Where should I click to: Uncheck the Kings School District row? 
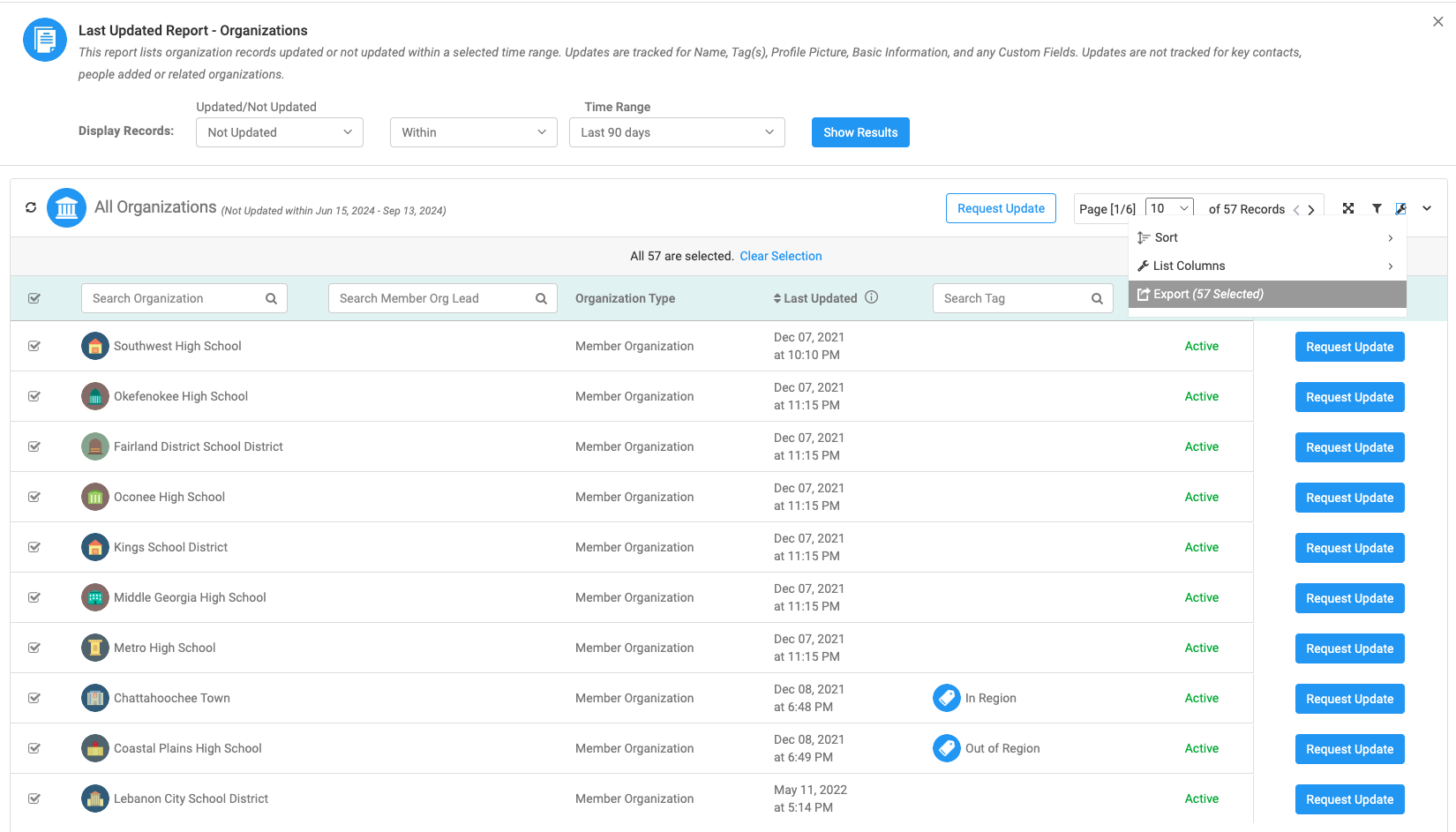34,547
